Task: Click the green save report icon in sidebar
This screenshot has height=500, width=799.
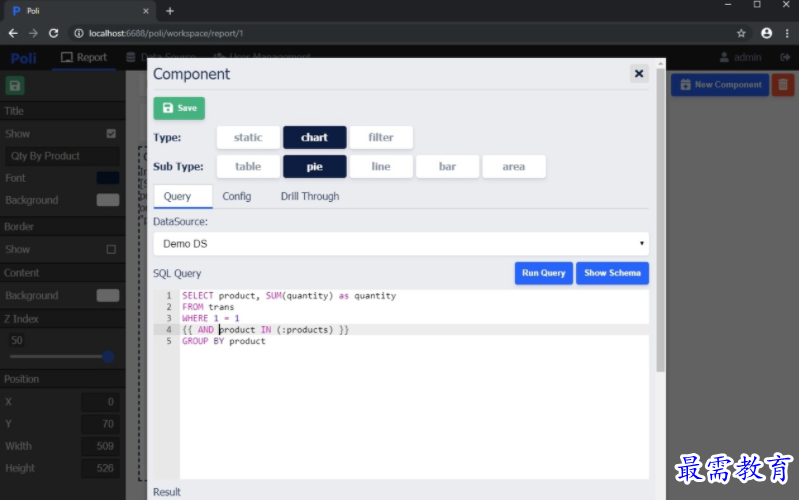Action: [x=15, y=86]
